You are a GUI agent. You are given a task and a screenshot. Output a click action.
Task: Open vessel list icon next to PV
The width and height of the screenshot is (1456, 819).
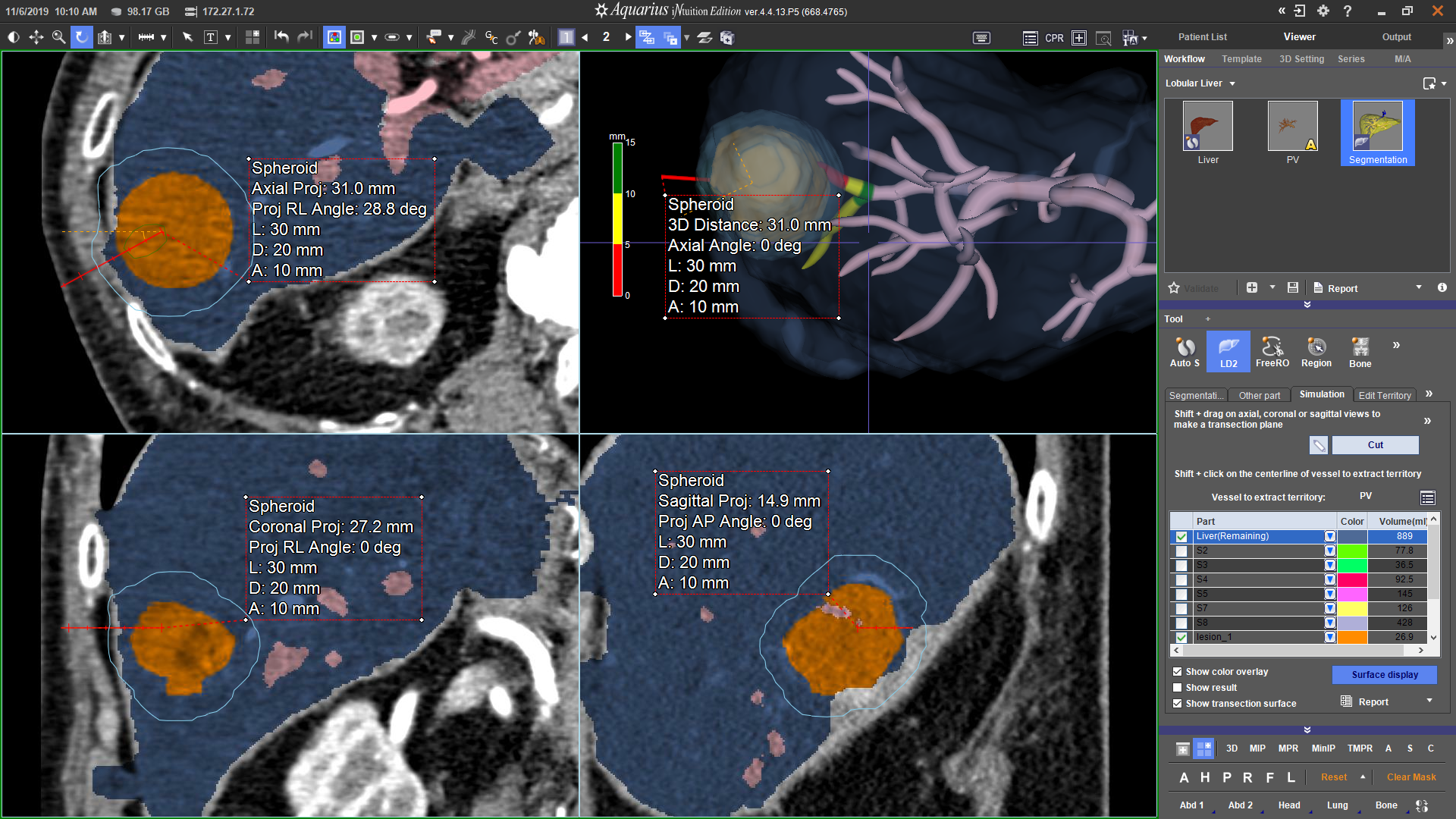click(1428, 497)
